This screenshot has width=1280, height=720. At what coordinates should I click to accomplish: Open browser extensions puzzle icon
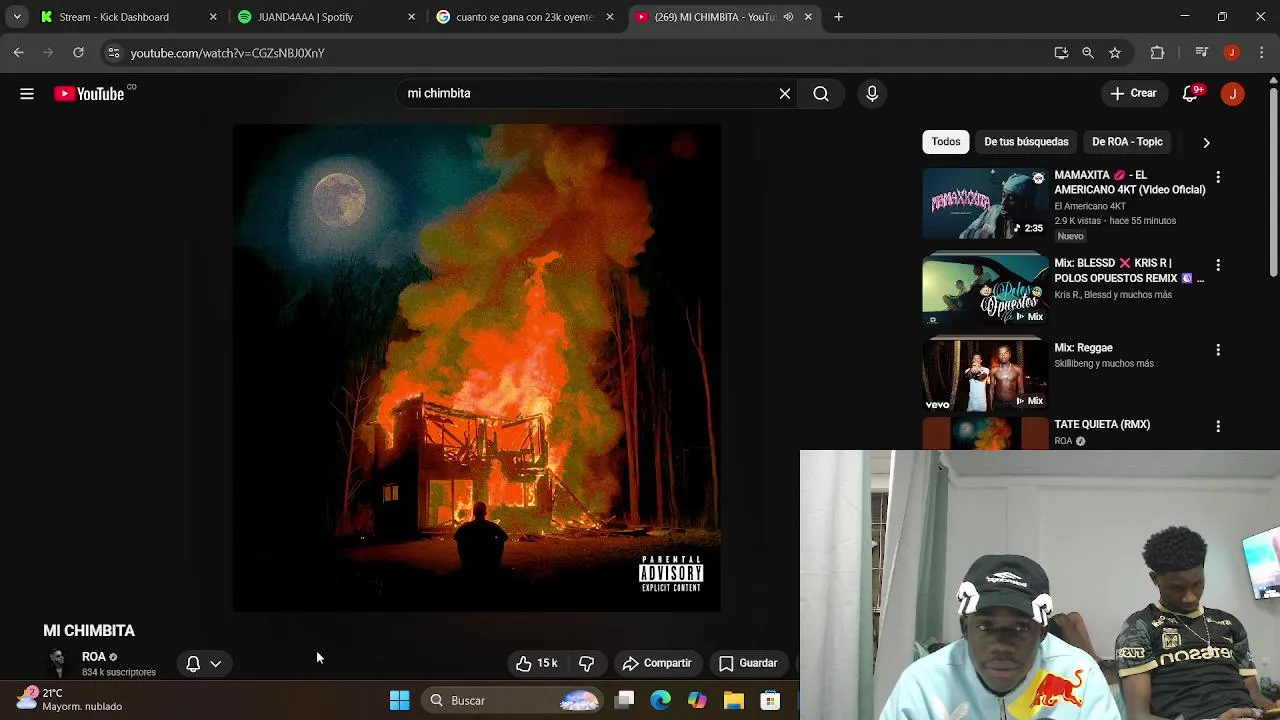pyautogui.click(x=1158, y=53)
